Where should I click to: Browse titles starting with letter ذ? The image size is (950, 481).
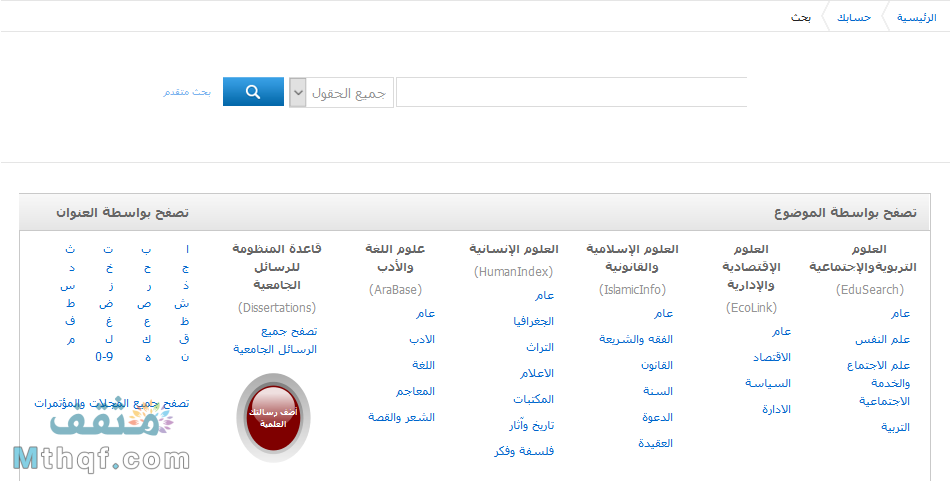pos(186,285)
